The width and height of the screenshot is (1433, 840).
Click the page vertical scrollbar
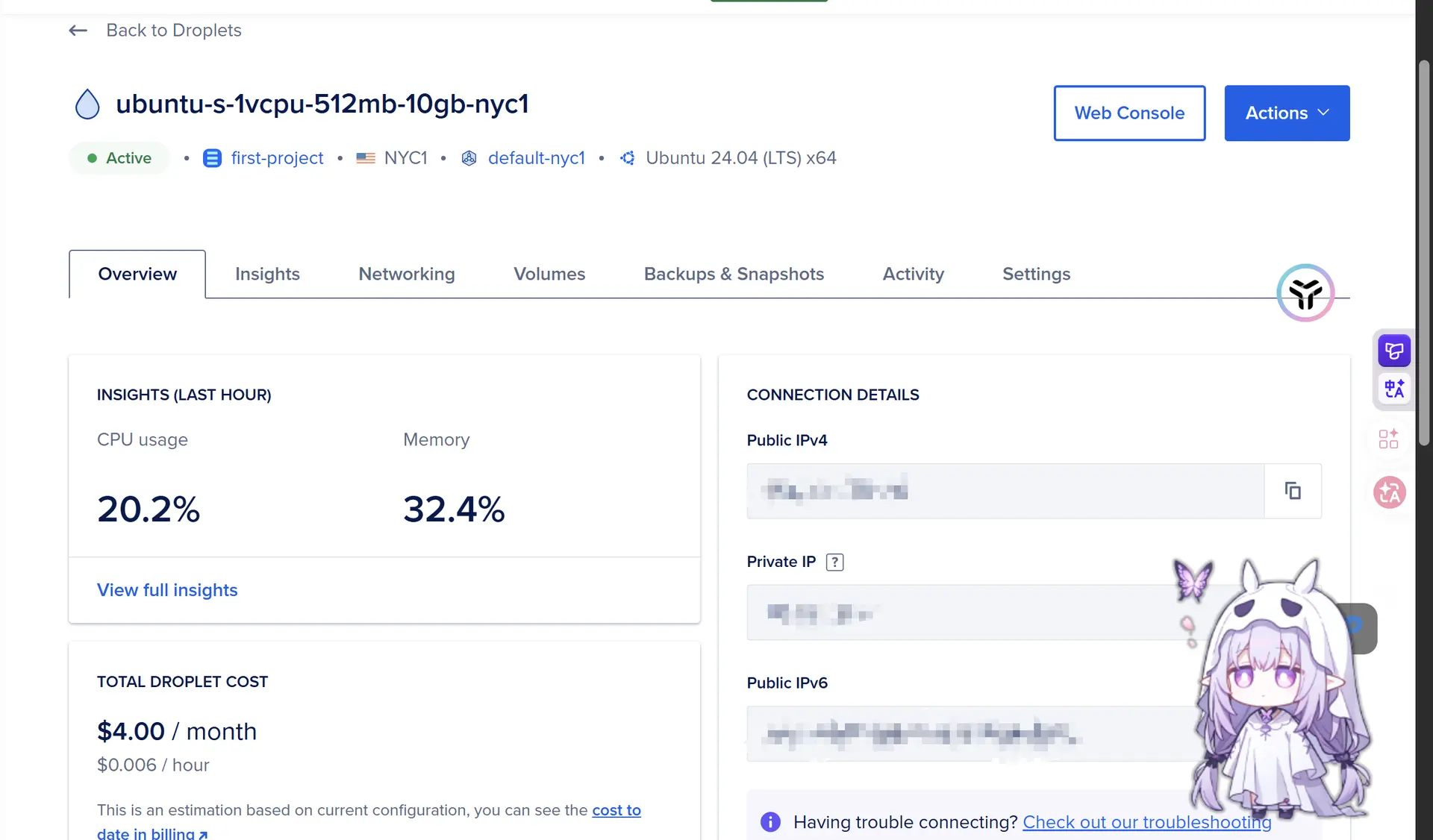click(1424, 254)
